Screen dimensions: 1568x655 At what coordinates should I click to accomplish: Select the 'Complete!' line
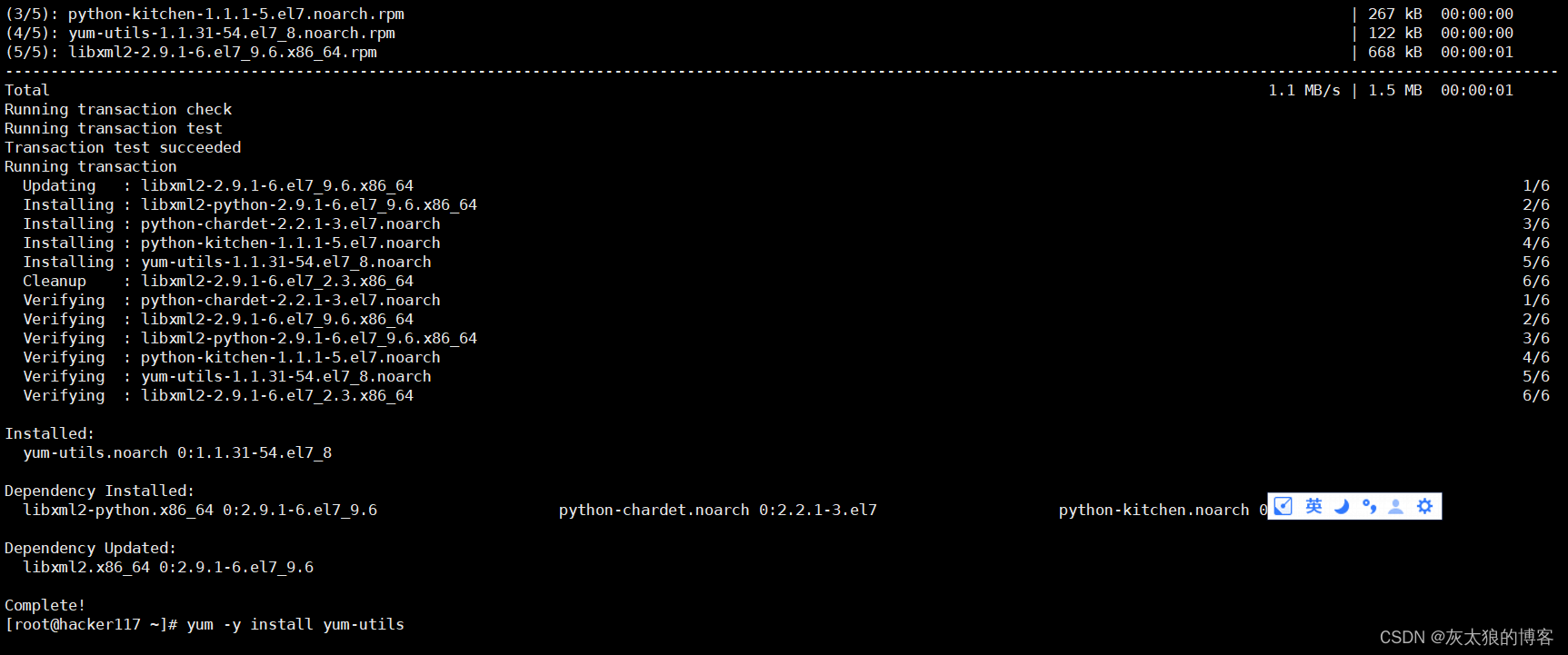(45, 605)
